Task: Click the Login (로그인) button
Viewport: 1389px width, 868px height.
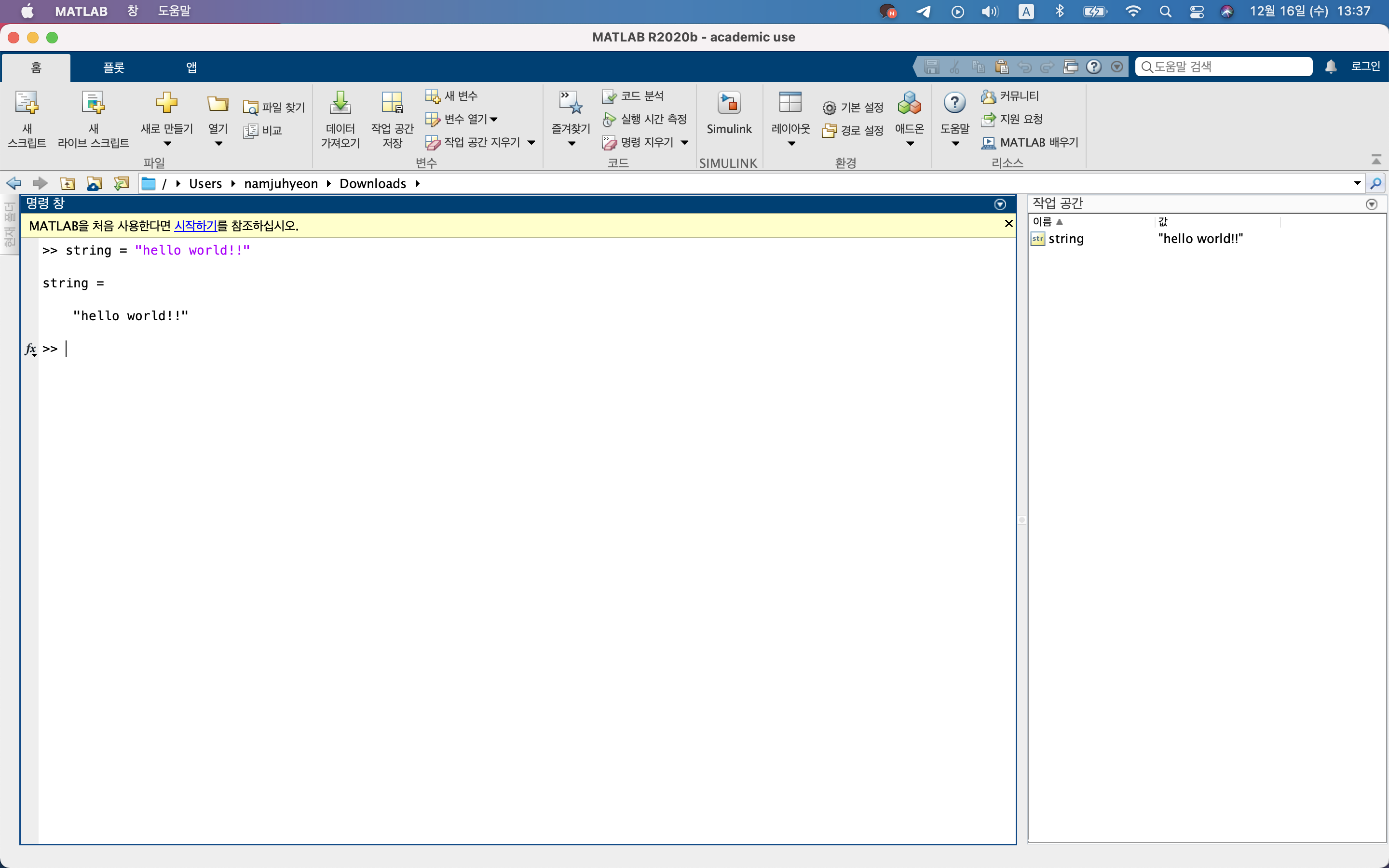Action: coord(1365,67)
